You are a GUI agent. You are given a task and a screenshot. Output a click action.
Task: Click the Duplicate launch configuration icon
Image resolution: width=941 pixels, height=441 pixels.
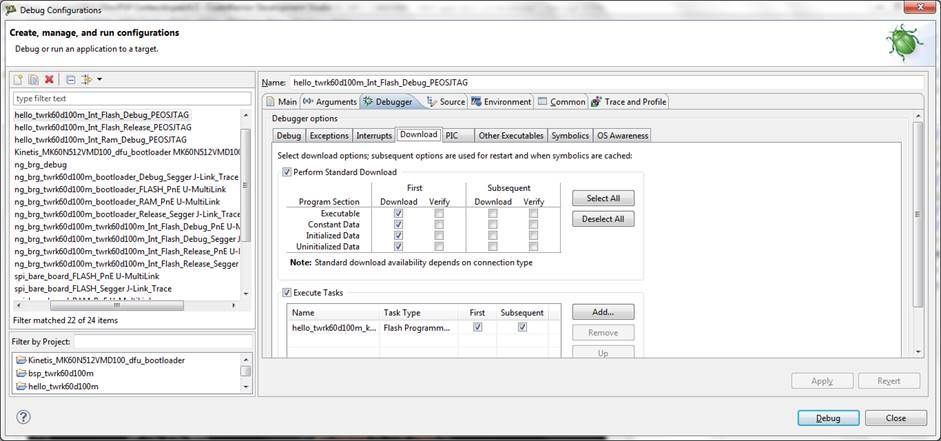[34, 79]
